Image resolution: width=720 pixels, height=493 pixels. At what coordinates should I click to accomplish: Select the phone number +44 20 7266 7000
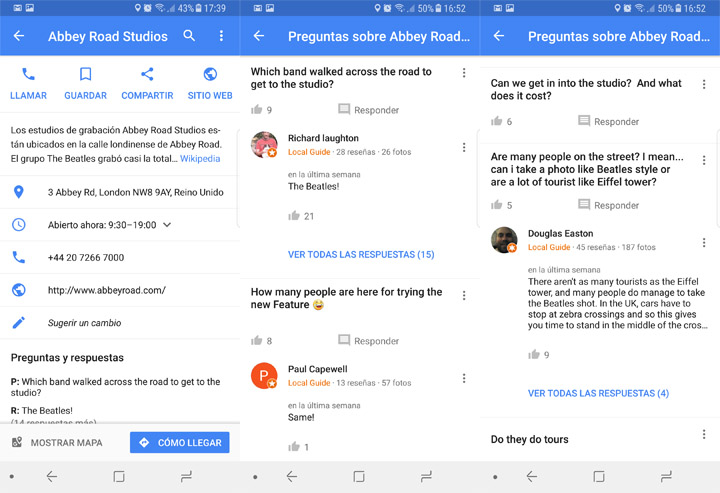[x=86, y=258]
